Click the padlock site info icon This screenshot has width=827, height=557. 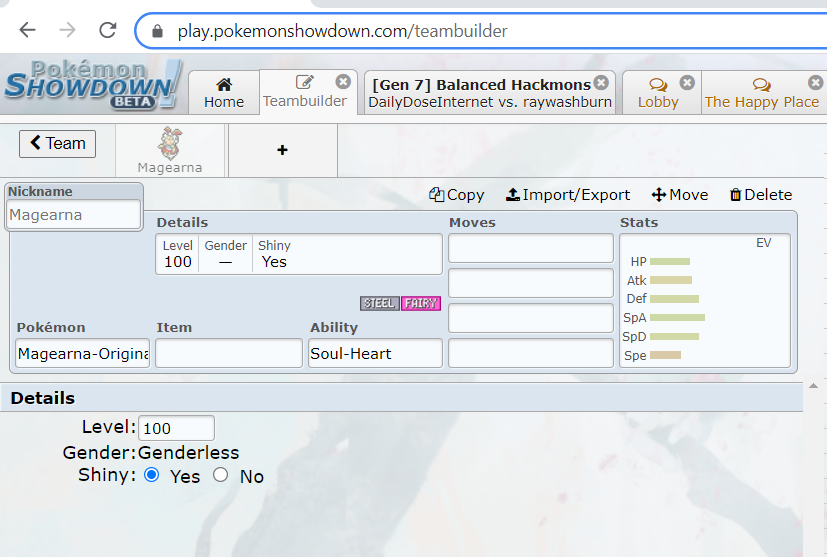click(x=157, y=31)
